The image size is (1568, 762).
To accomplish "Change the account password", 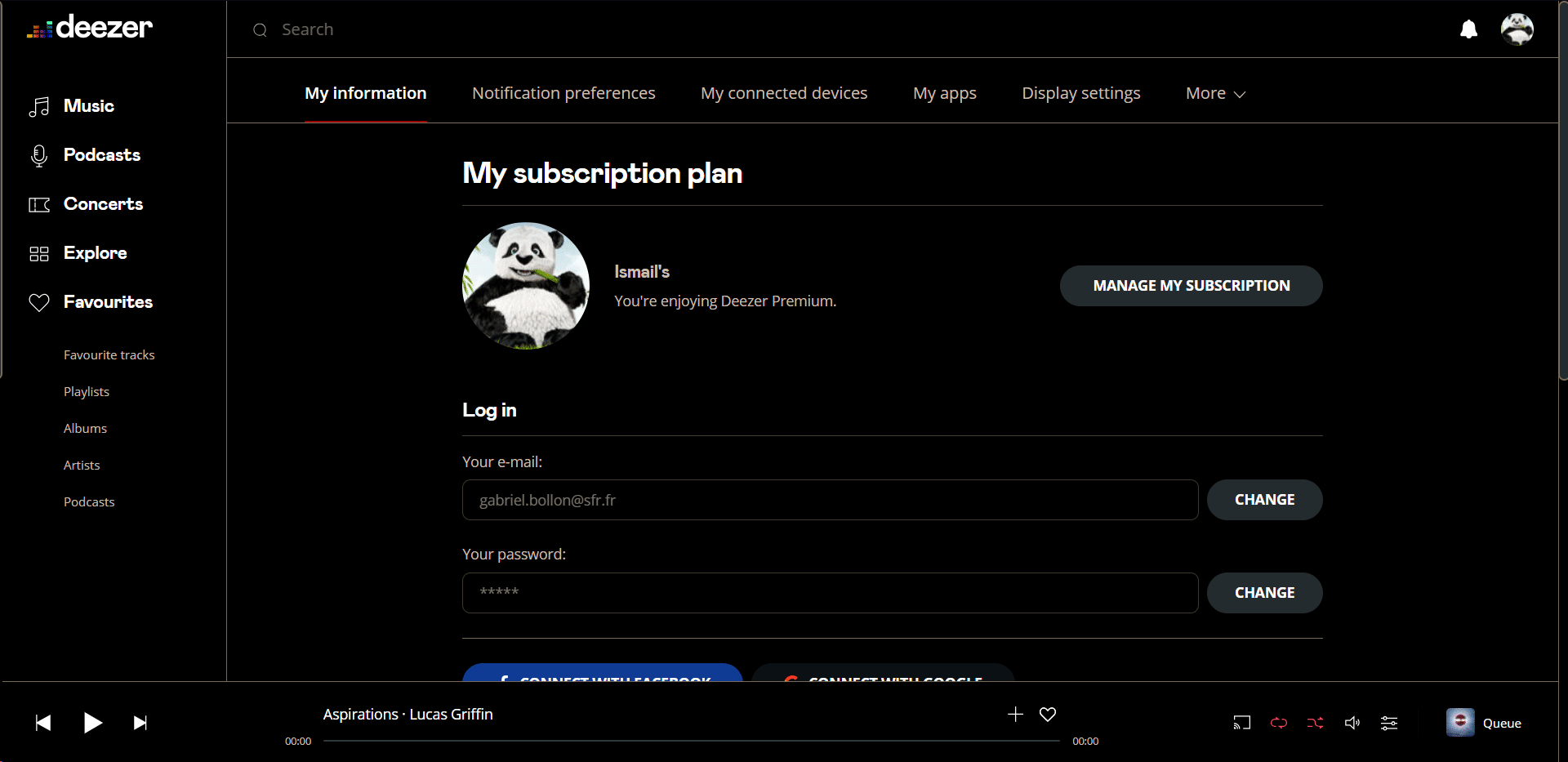I will tap(1265, 593).
